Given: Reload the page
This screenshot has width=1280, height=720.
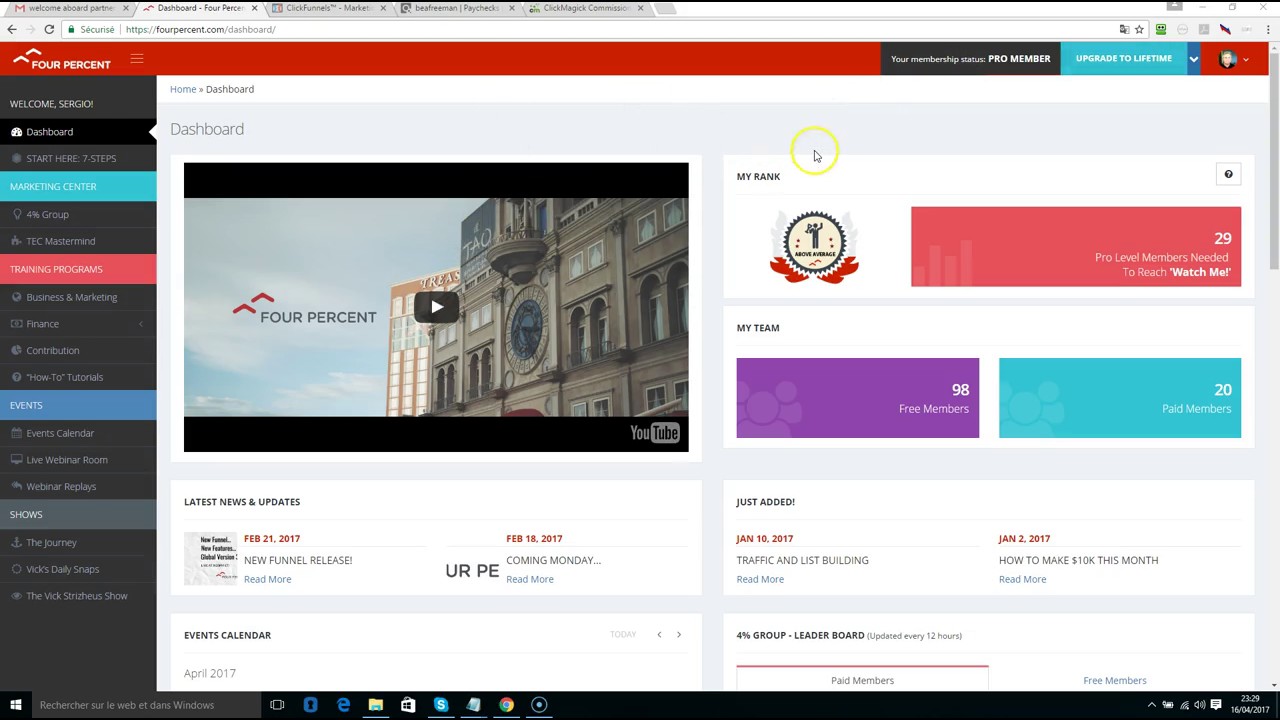Looking at the screenshot, I should click(49, 29).
